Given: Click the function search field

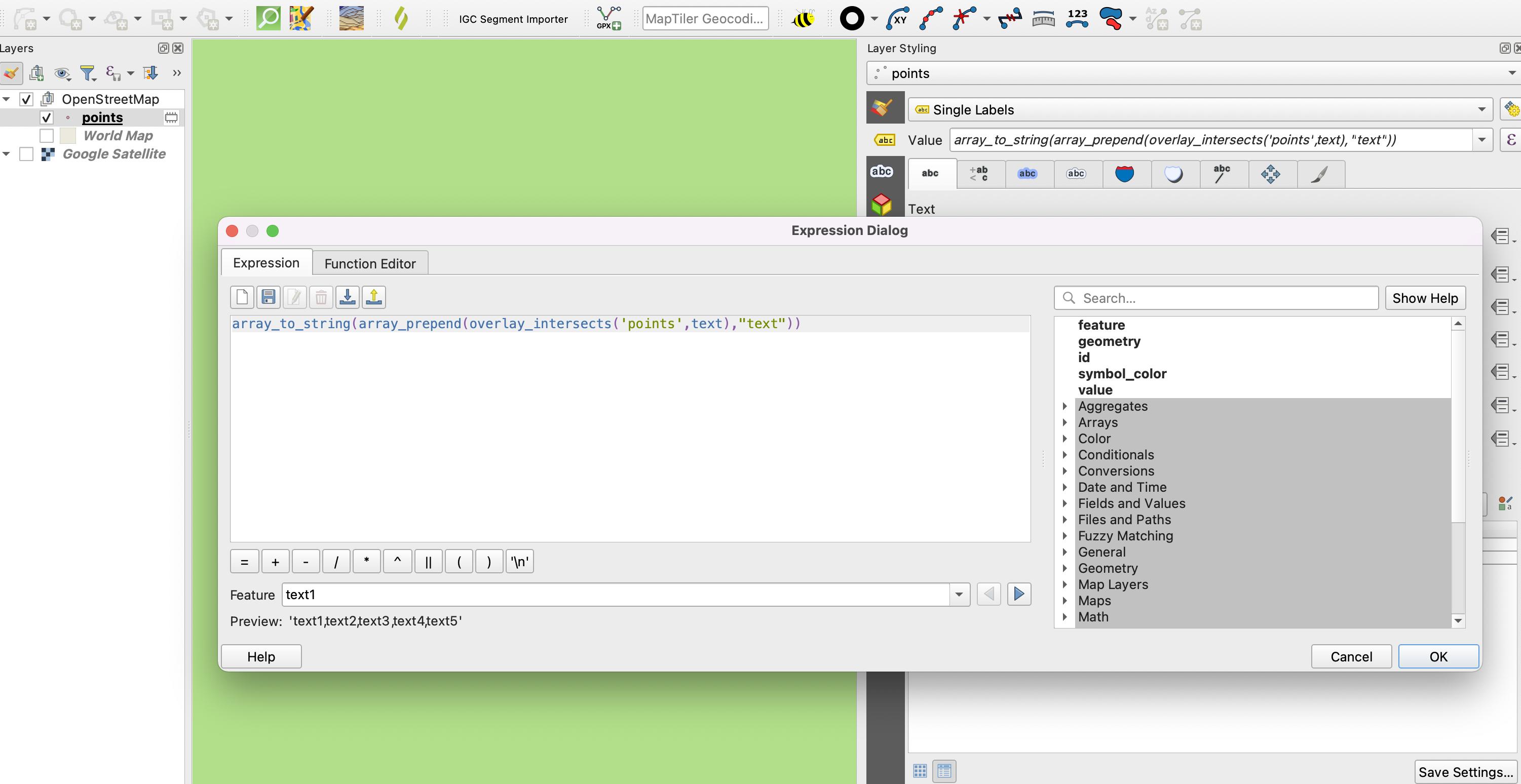Looking at the screenshot, I should 1216,298.
